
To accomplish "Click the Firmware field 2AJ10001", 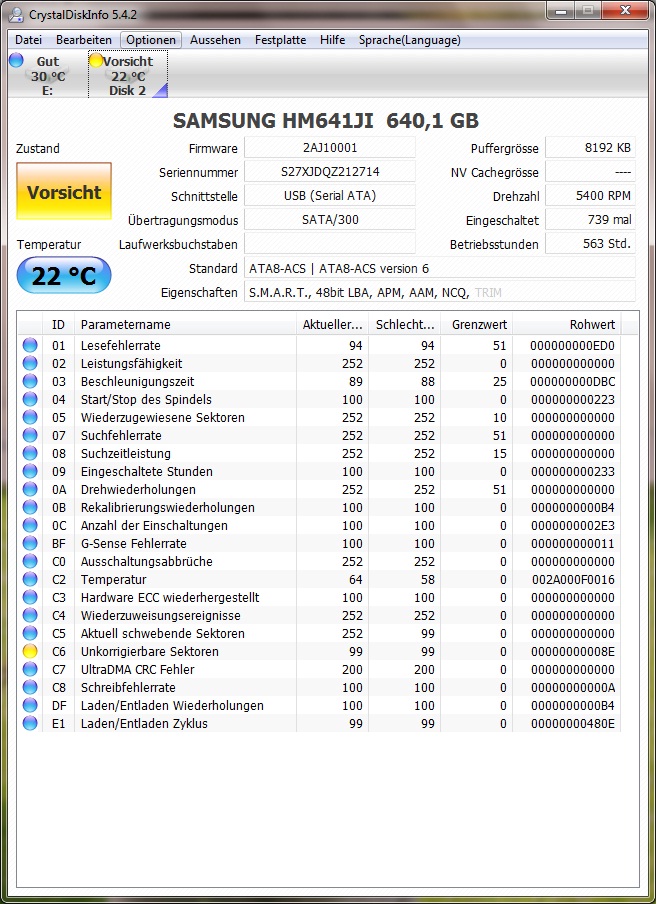I will [x=330, y=148].
